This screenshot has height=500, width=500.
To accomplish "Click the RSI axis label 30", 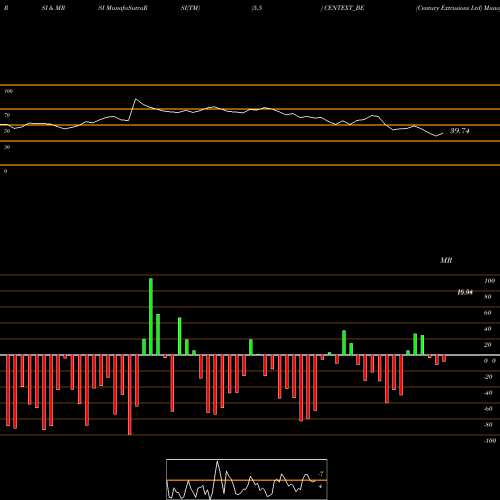I will coord(7,147).
